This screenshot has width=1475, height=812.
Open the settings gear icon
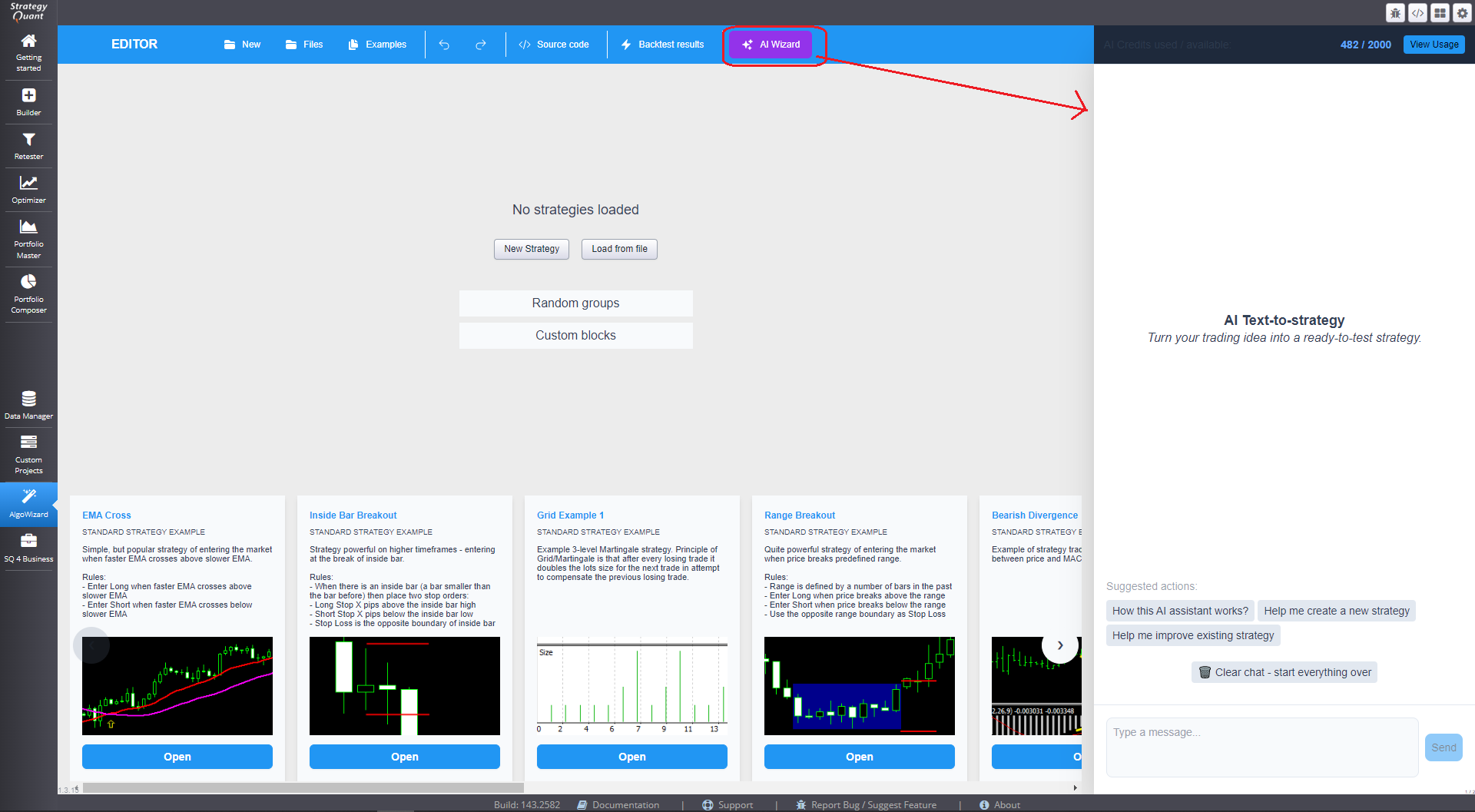(x=1462, y=13)
